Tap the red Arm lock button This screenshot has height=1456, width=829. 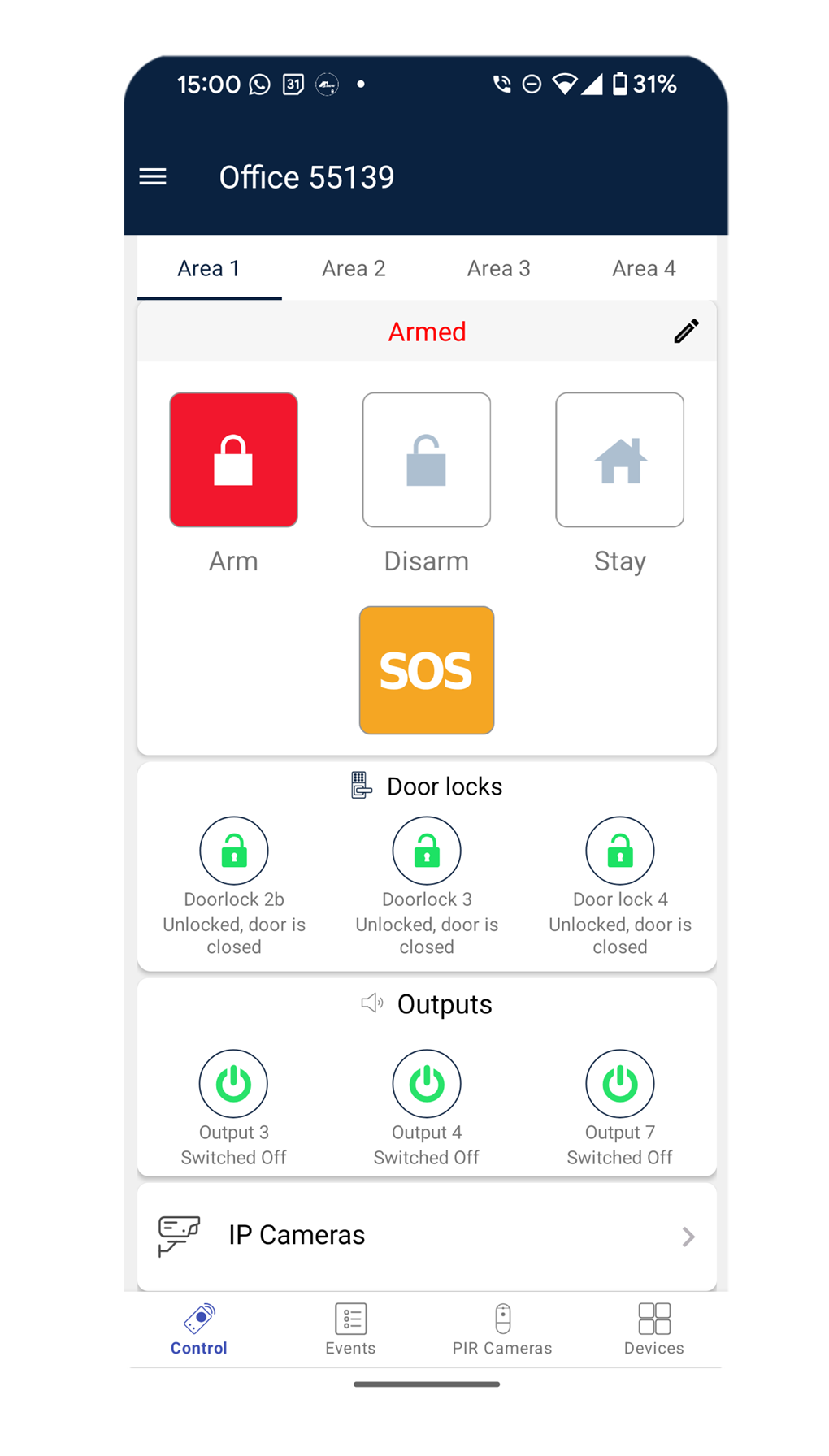(x=233, y=460)
